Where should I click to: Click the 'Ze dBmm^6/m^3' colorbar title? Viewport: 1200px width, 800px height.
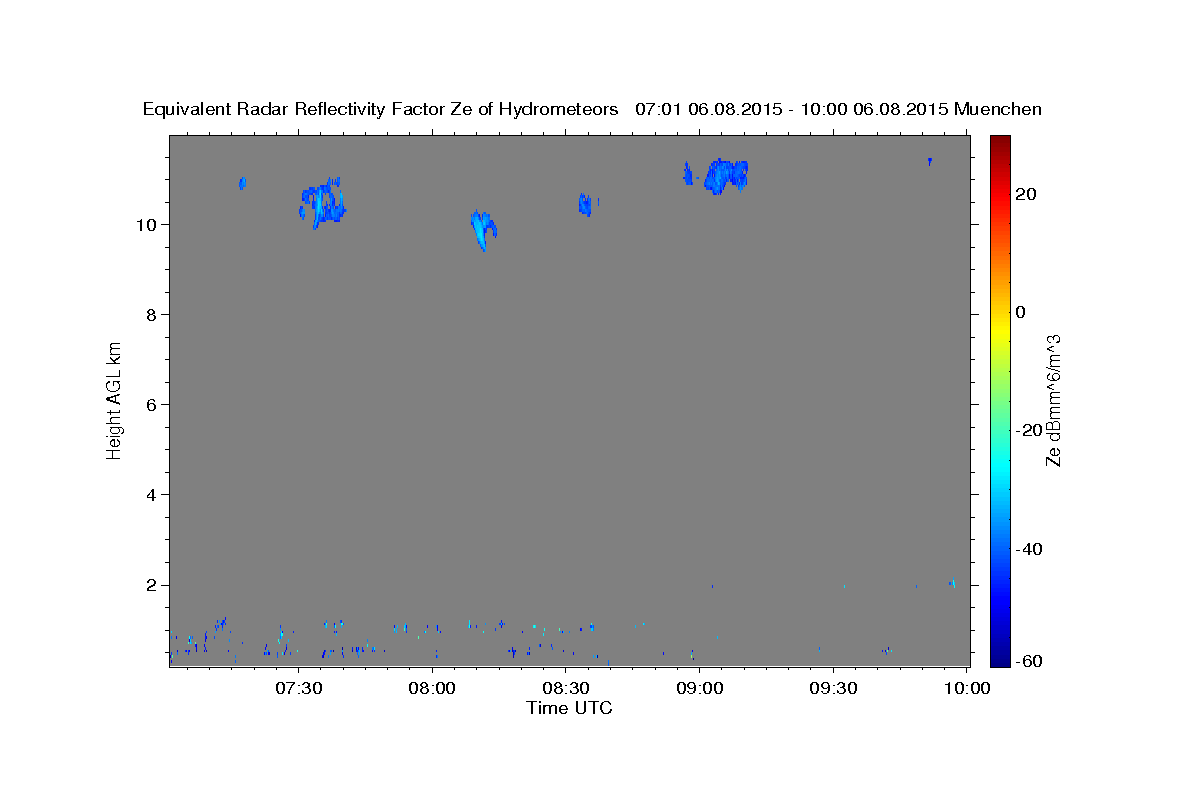coord(1052,400)
